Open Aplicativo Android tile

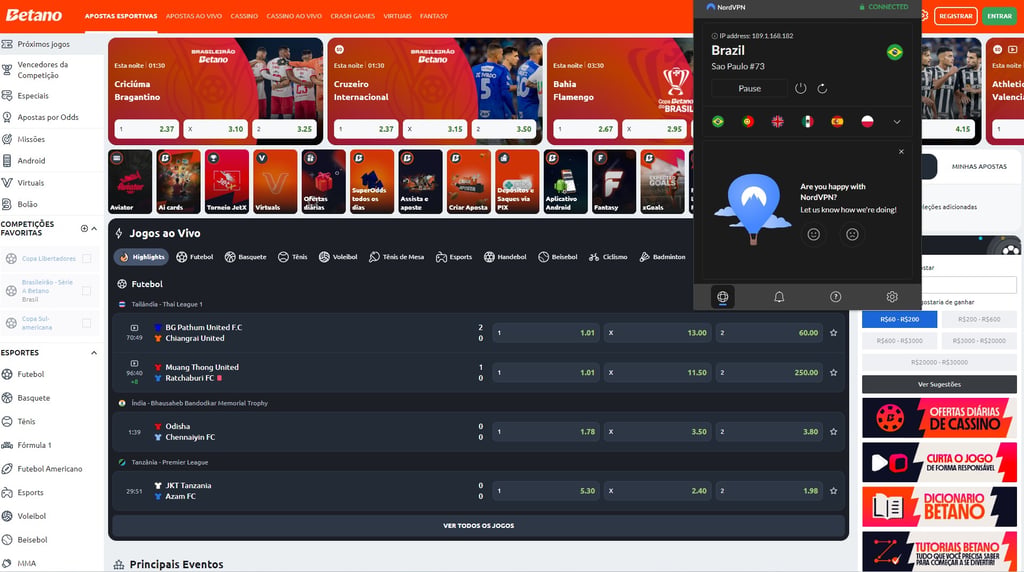tap(566, 182)
